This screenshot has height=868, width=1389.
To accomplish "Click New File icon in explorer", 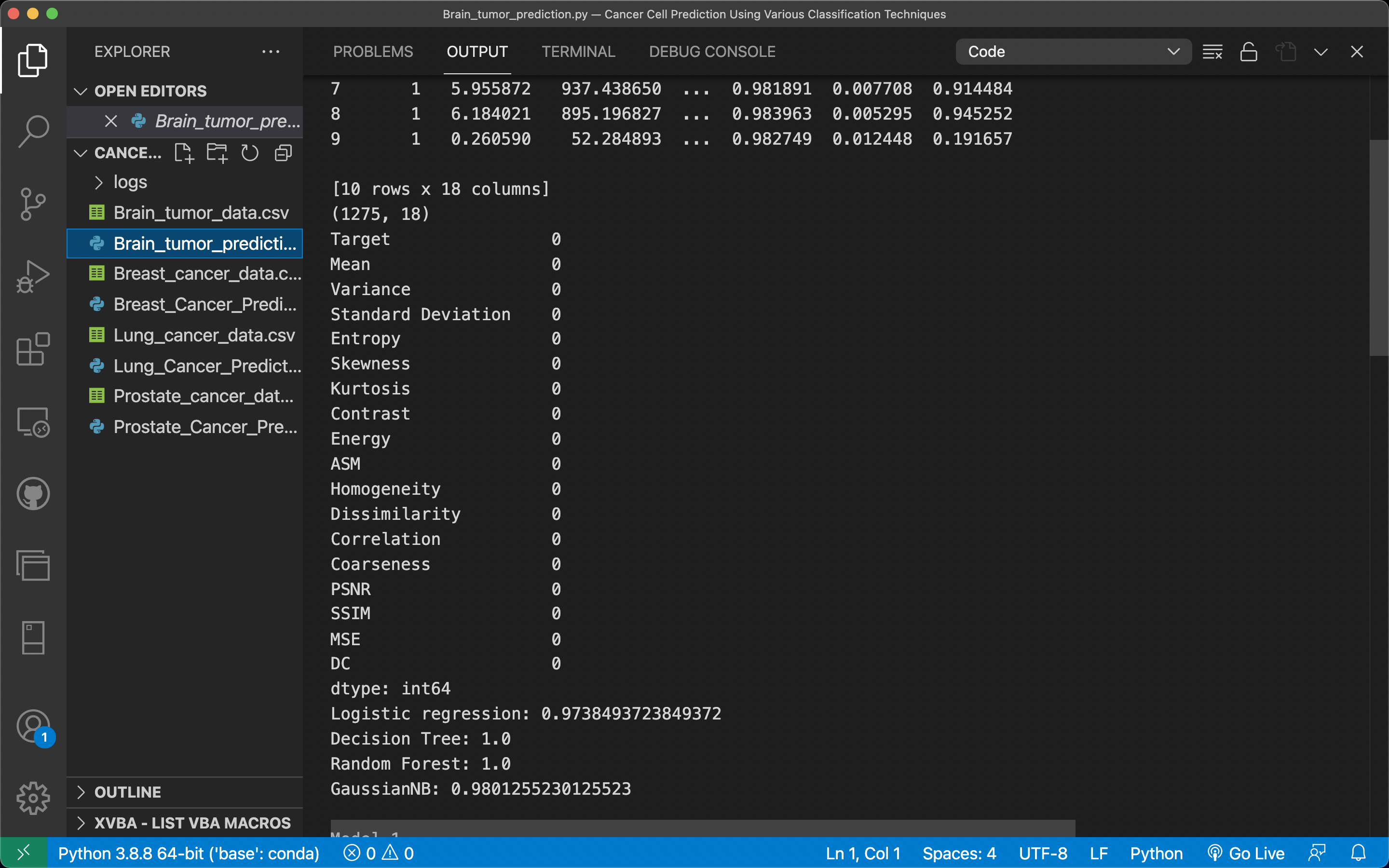I will coord(184,153).
